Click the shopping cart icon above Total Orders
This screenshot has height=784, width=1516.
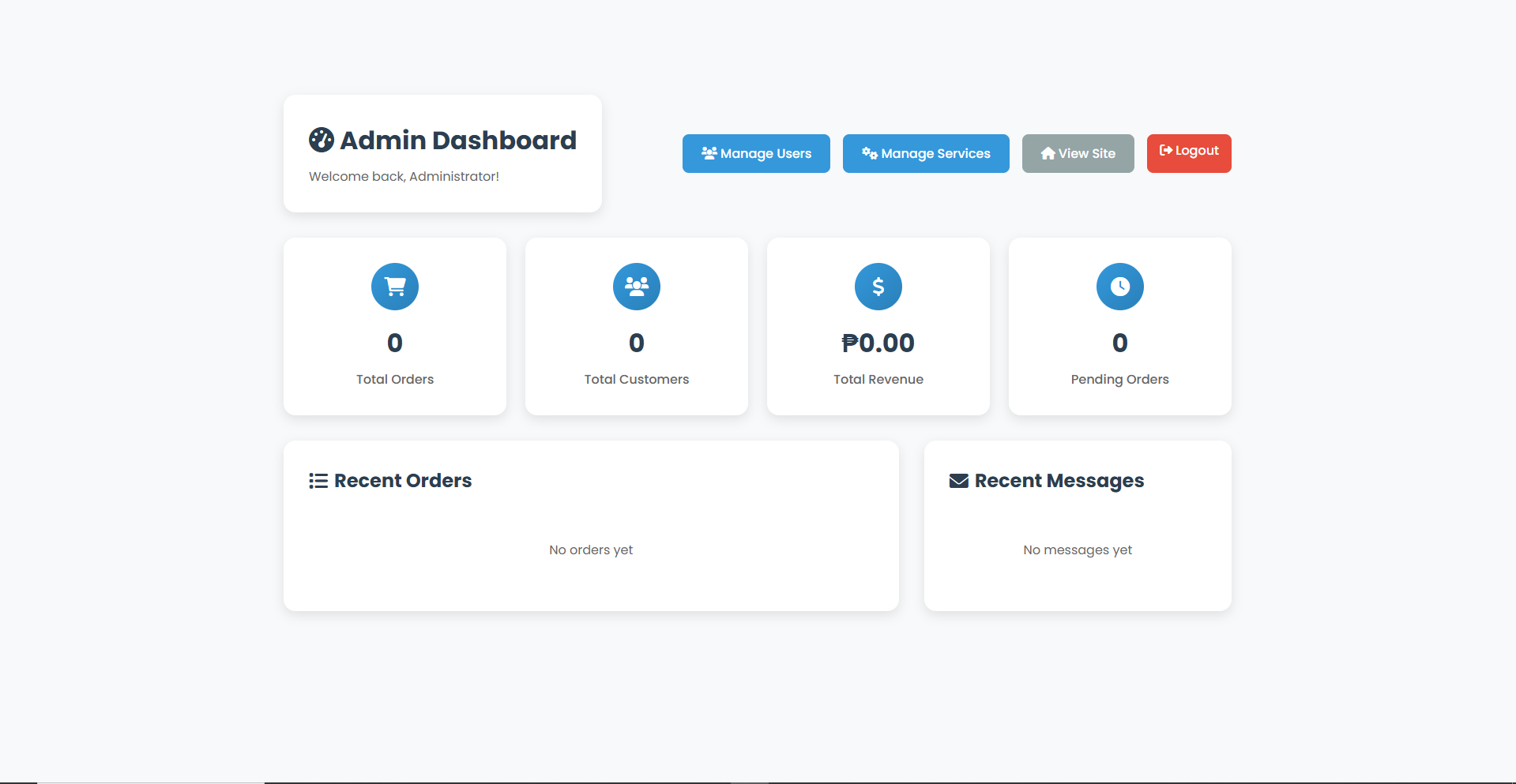click(394, 286)
